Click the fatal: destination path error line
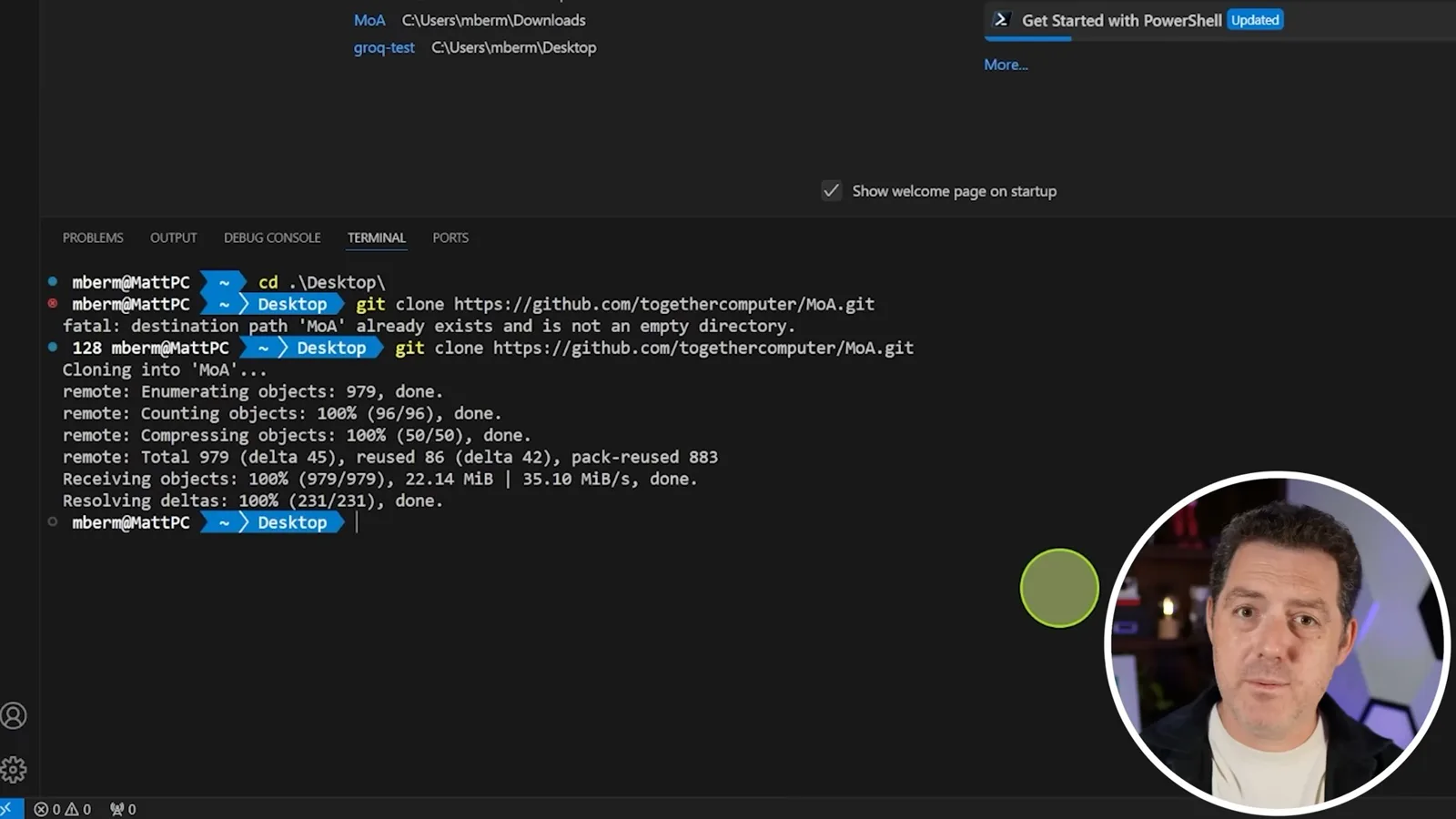1456x819 pixels. click(429, 326)
